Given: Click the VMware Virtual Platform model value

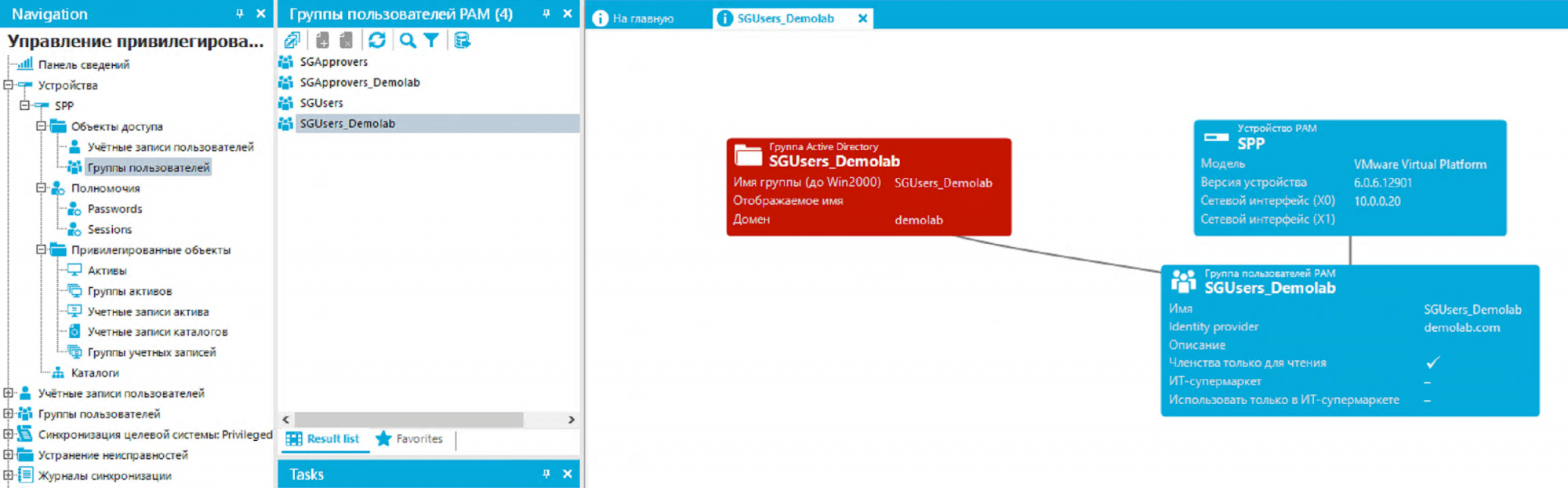Looking at the screenshot, I should 1420,164.
